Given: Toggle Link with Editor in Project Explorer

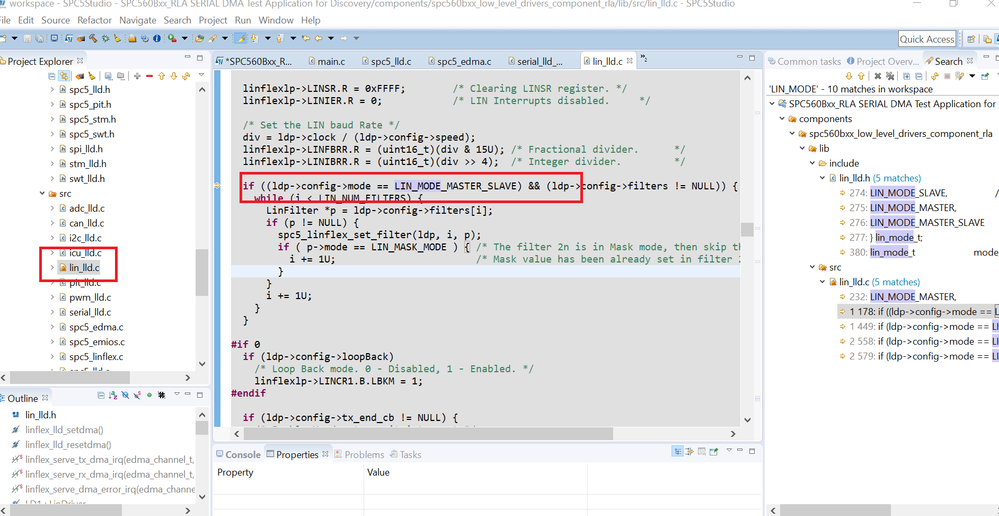Looking at the screenshot, I should (x=64, y=76).
